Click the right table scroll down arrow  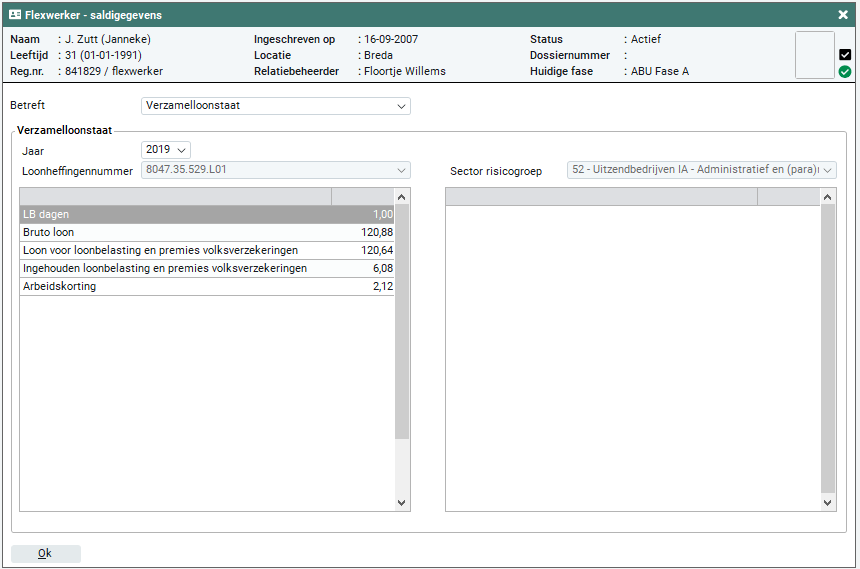coord(828,502)
